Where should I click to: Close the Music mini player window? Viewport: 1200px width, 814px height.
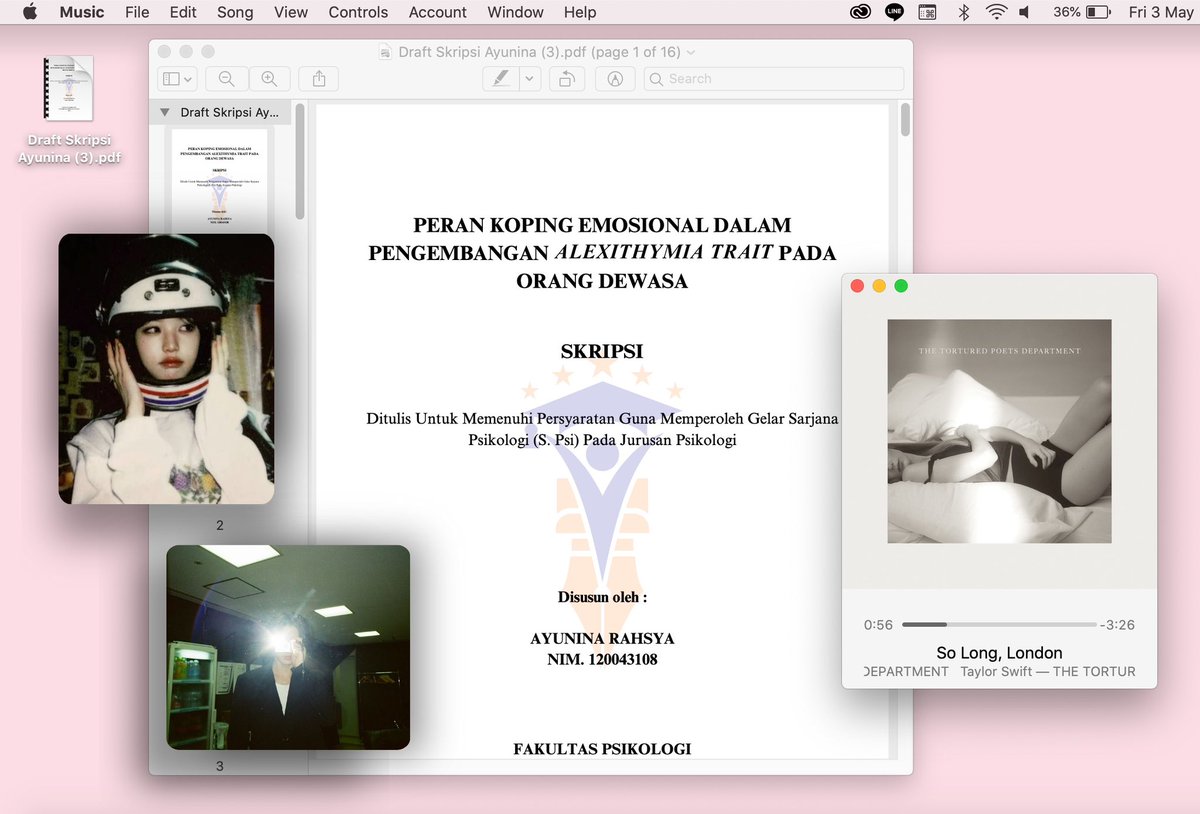point(857,286)
